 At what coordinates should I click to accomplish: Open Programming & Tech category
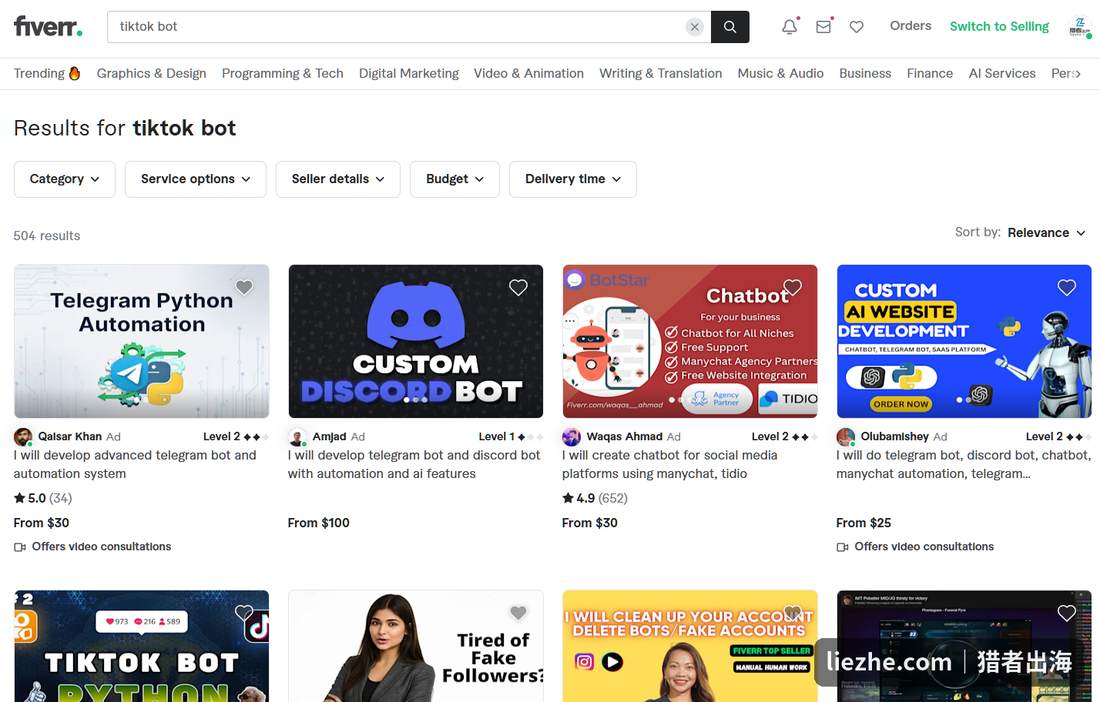pyautogui.click(x=283, y=74)
